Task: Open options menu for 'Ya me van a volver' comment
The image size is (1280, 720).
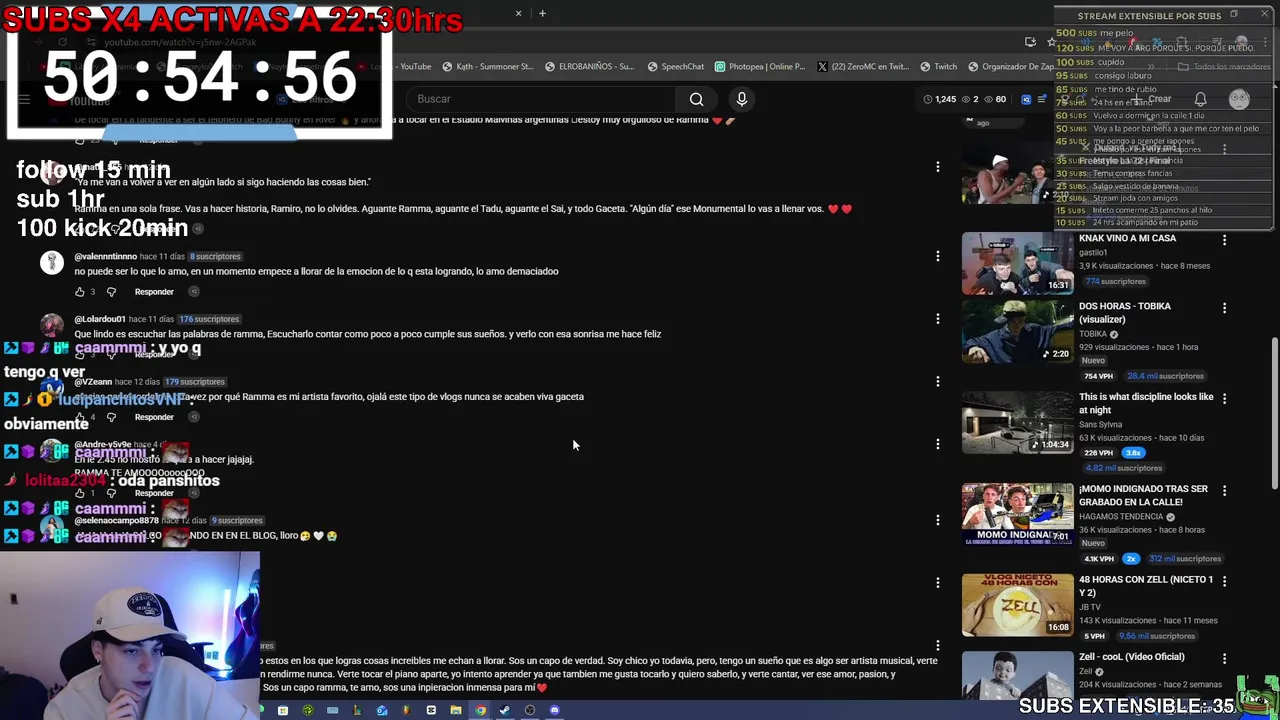Action: coord(938,167)
